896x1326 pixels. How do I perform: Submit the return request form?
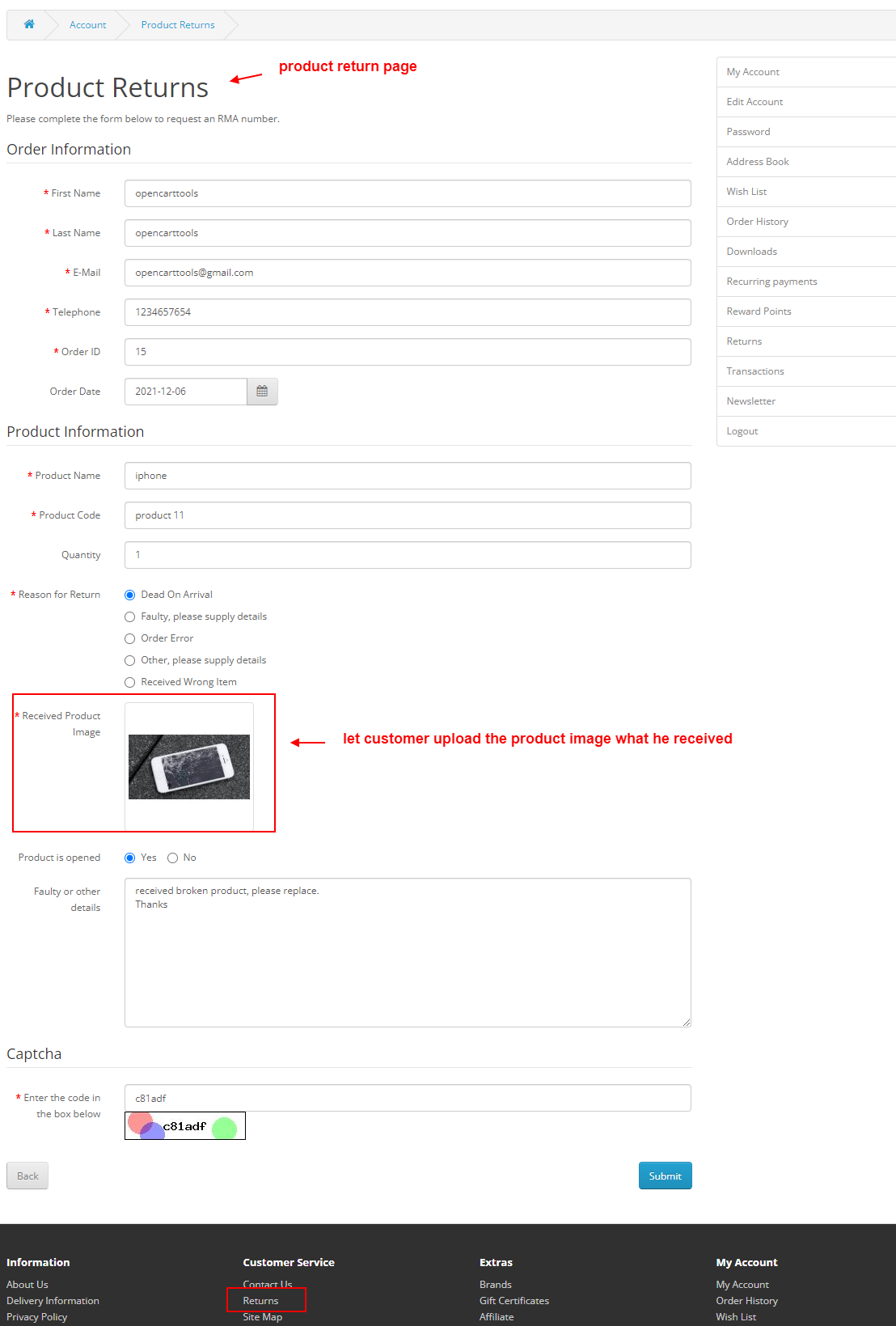pos(665,1176)
